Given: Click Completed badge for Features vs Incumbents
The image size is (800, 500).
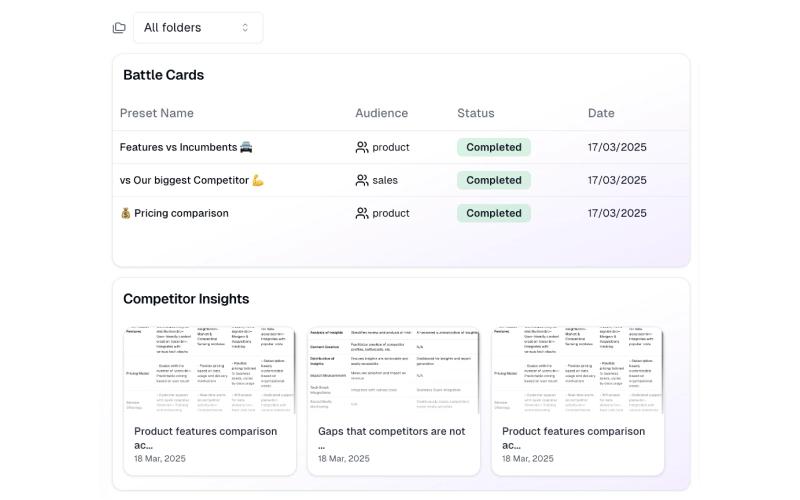Looking at the screenshot, I should 494,147.
